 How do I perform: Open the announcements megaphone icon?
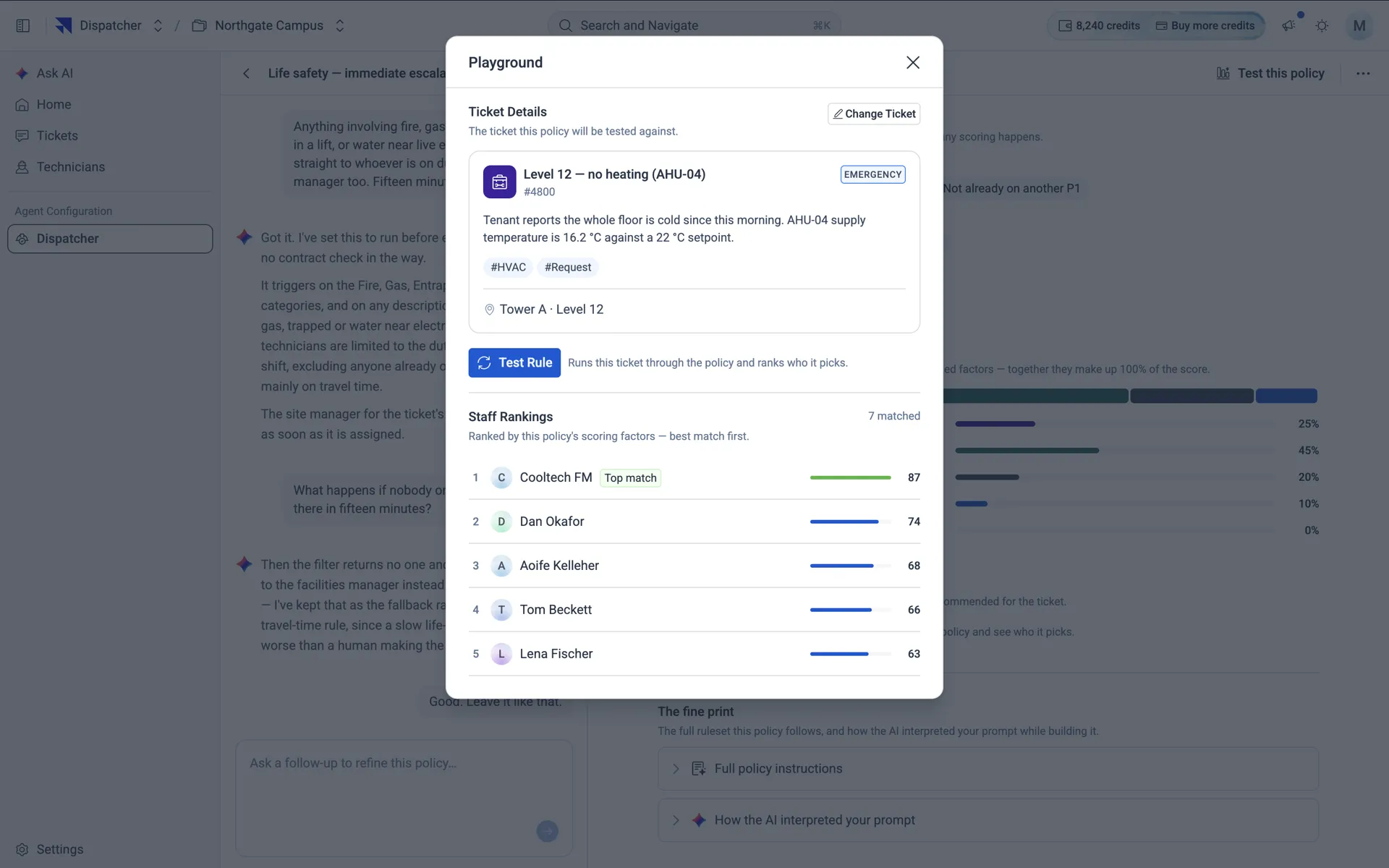pyautogui.click(x=1288, y=25)
